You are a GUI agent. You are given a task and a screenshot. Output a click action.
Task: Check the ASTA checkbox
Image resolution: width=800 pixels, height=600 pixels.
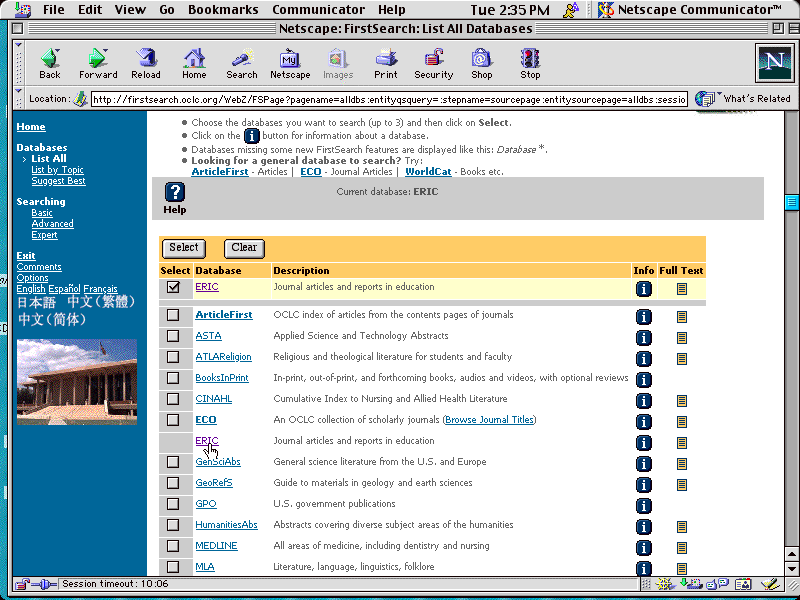click(x=173, y=336)
